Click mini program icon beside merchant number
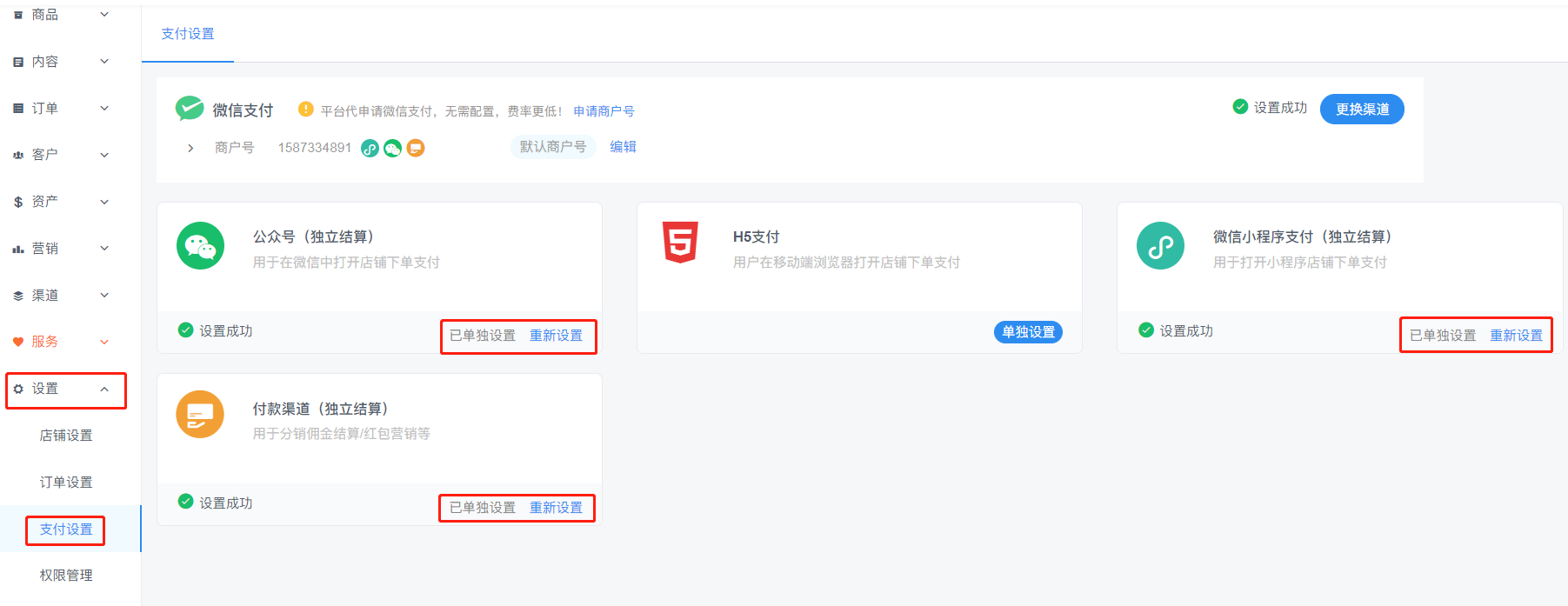Image resolution: width=1568 pixels, height=606 pixels. click(370, 148)
